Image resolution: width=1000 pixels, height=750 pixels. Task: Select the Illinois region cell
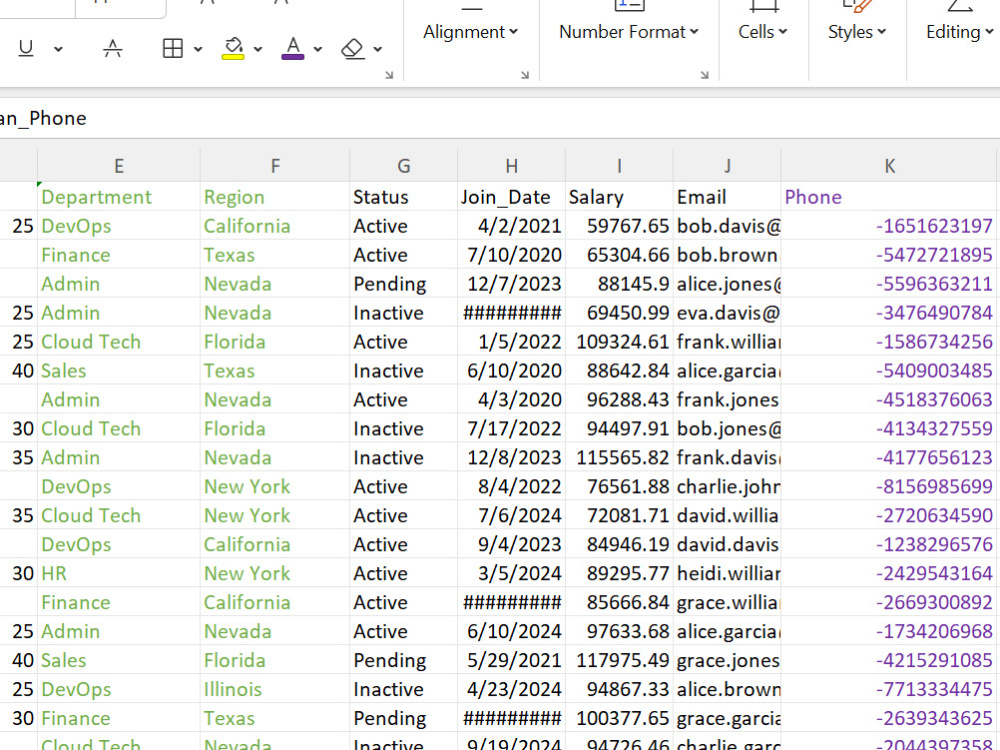click(x=275, y=689)
